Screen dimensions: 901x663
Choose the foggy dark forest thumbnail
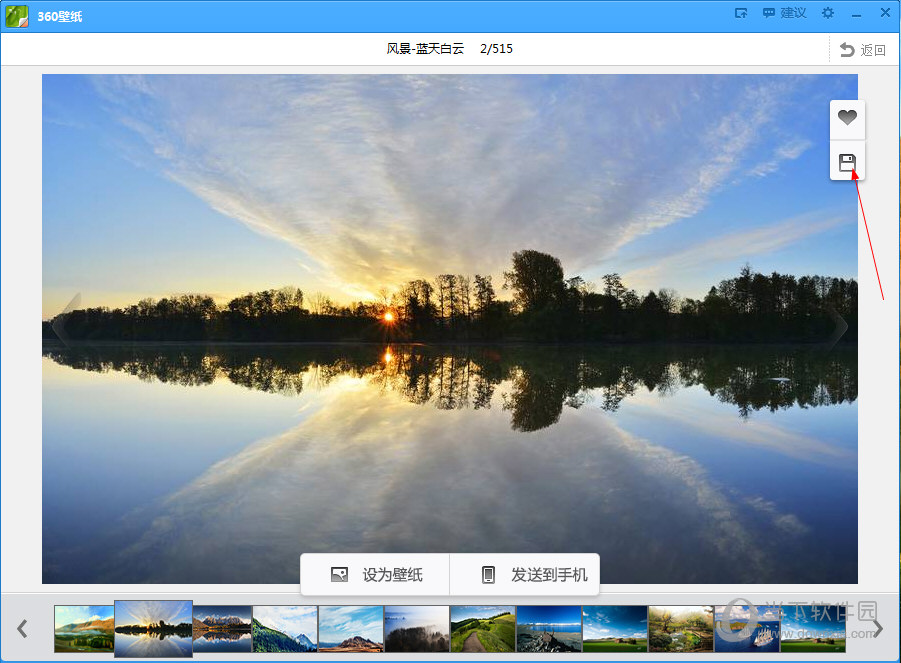click(416, 628)
